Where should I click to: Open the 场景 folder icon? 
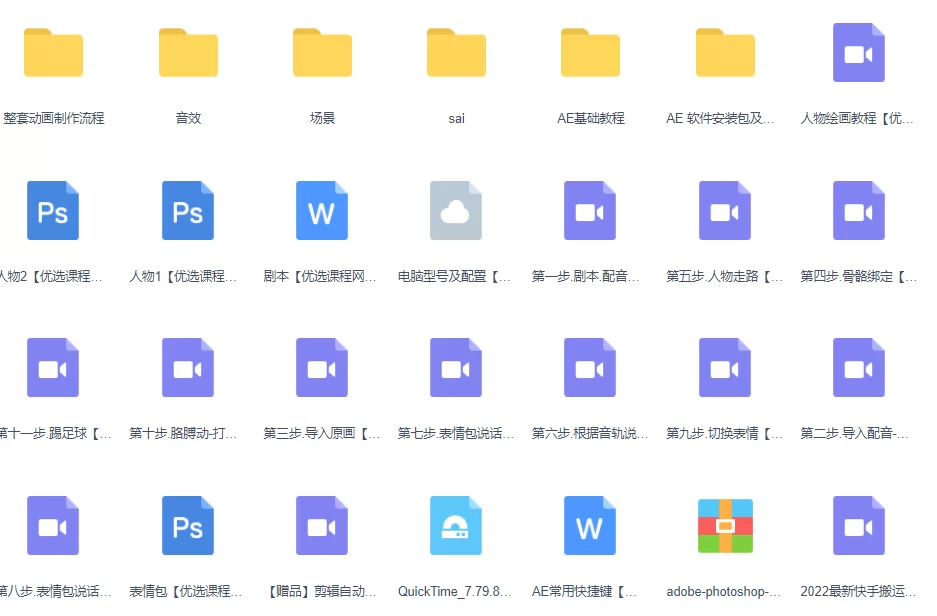pos(322,53)
